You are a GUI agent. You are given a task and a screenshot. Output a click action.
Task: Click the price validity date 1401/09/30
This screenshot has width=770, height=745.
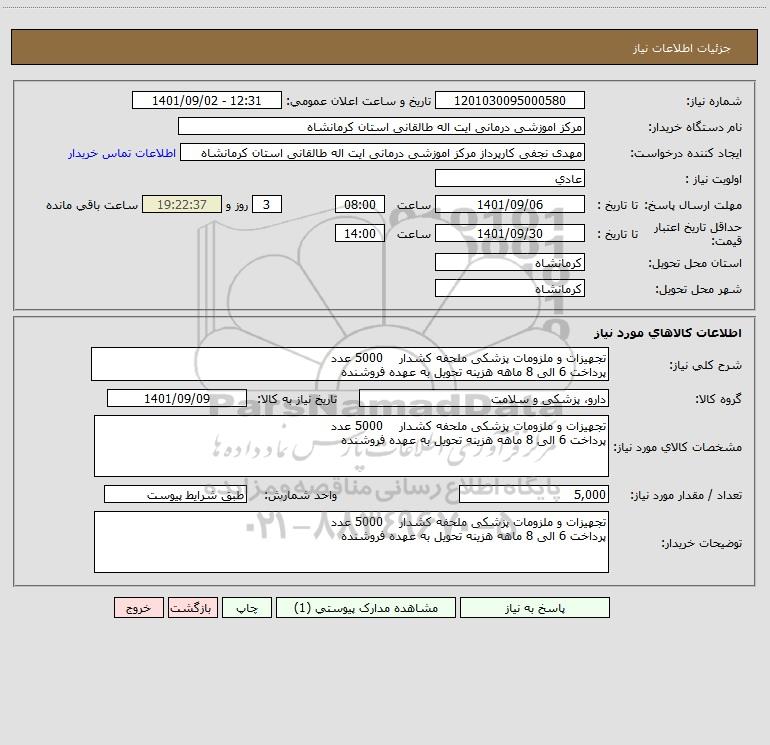510,233
